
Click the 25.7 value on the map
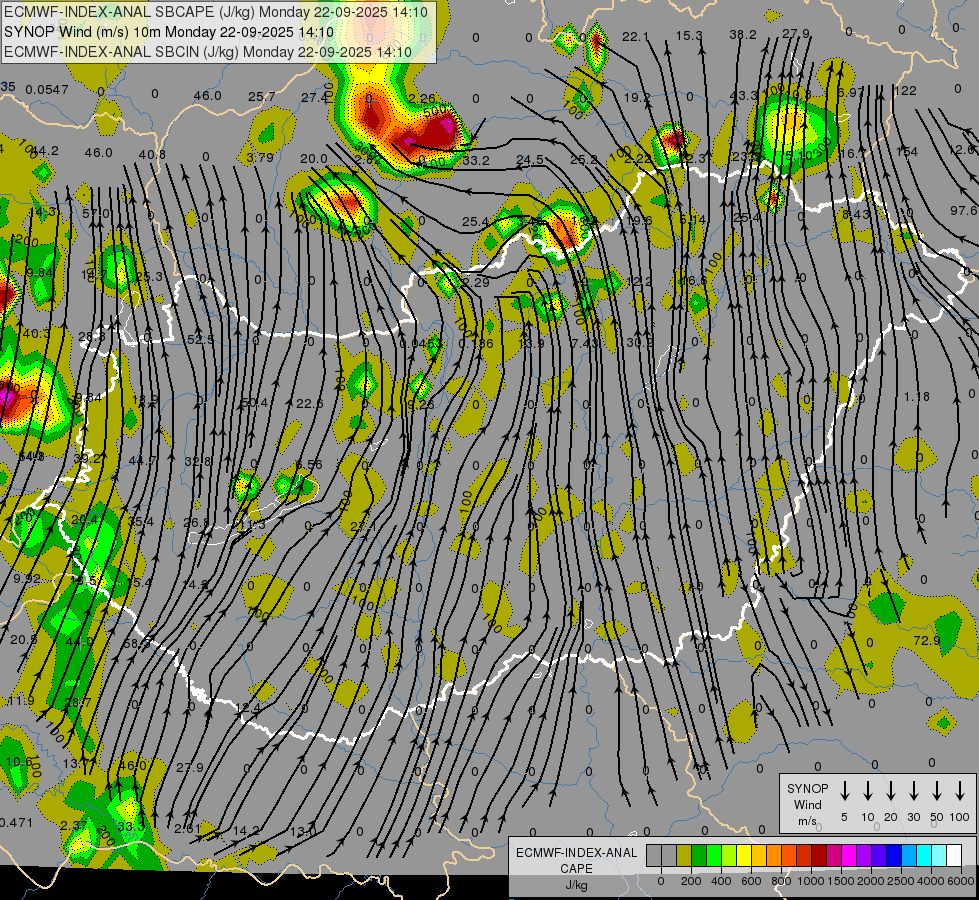tap(262, 96)
